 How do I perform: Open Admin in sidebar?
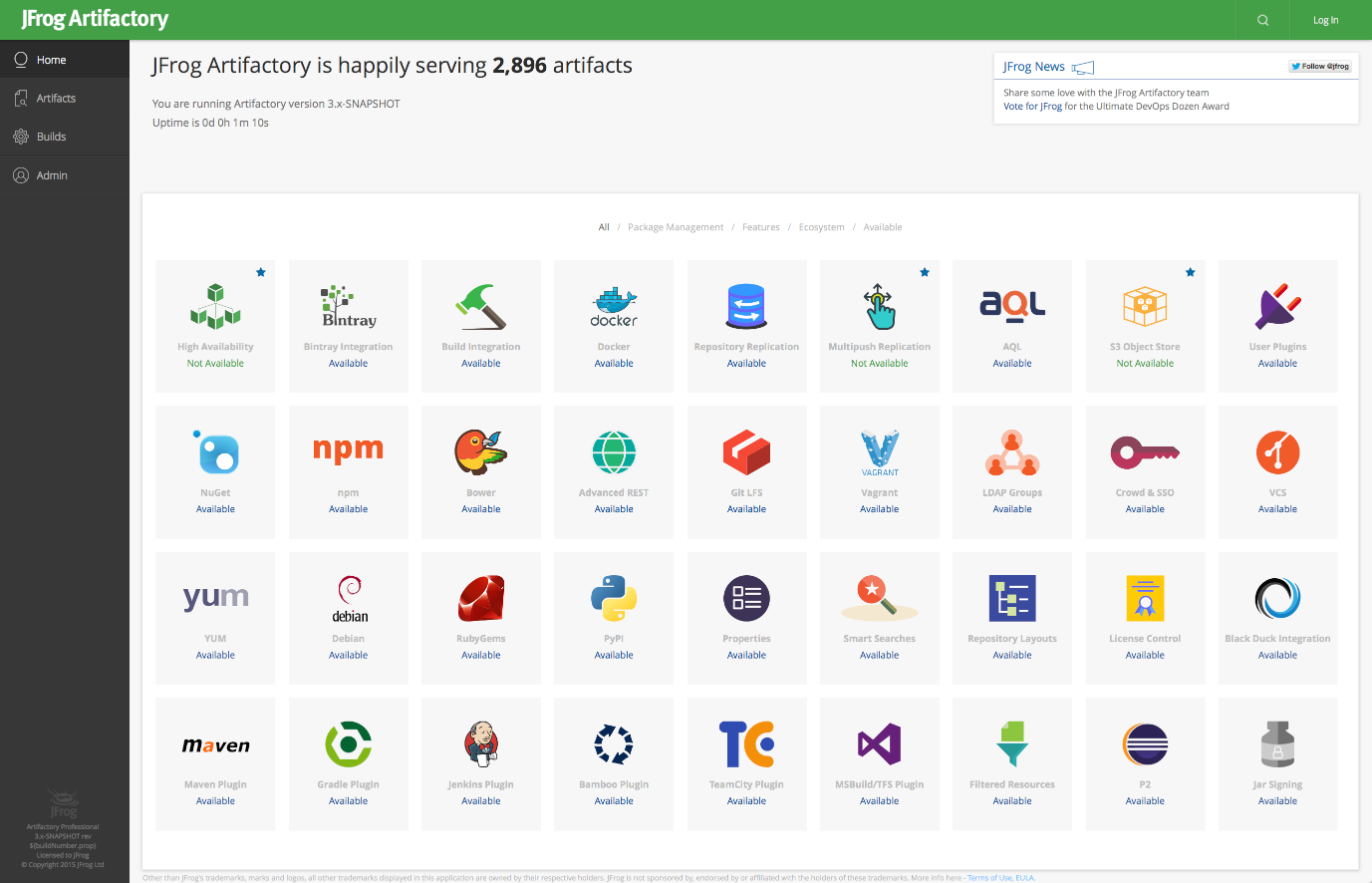coord(65,175)
